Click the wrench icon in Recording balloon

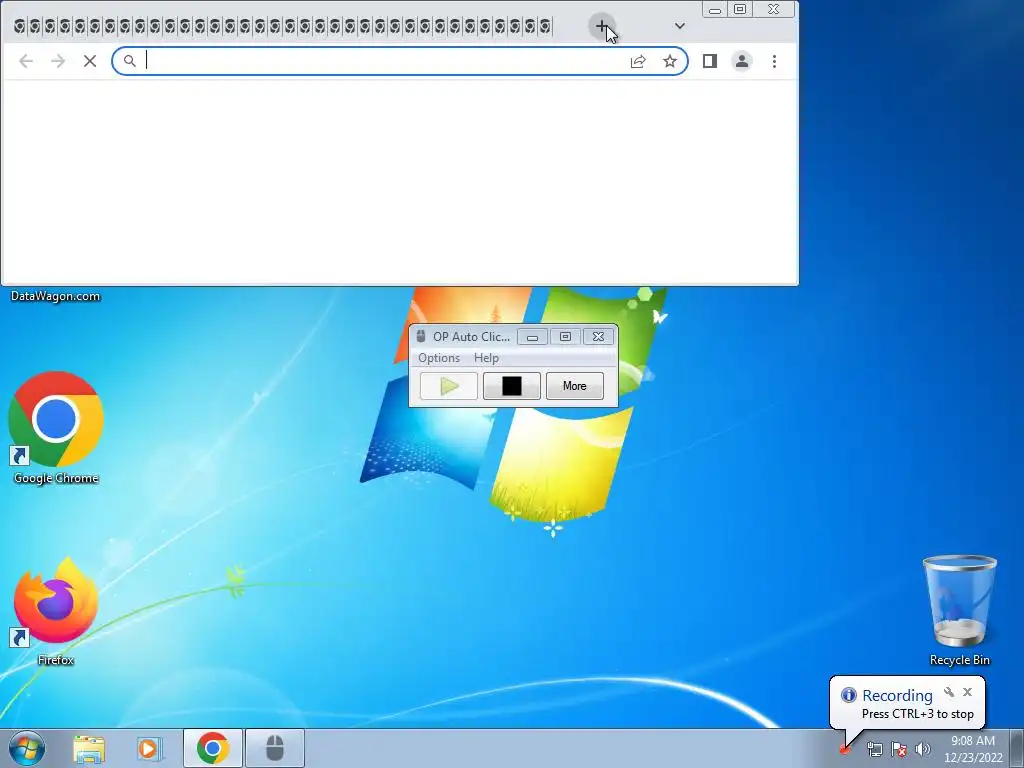[949, 692]
